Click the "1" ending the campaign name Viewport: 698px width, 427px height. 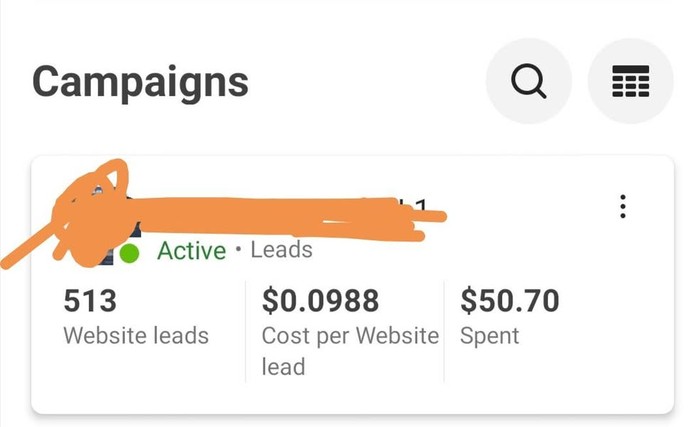coord(420,206)
